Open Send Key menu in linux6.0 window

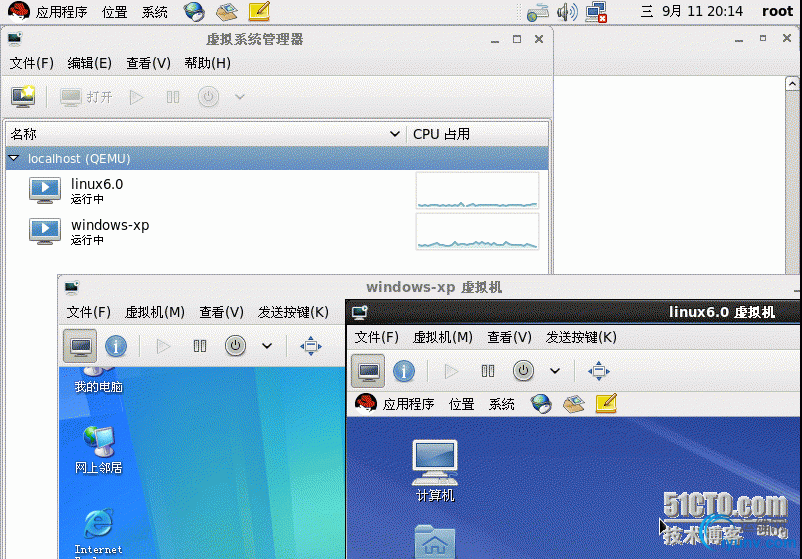pyautogui.click(x=581, y=337)
